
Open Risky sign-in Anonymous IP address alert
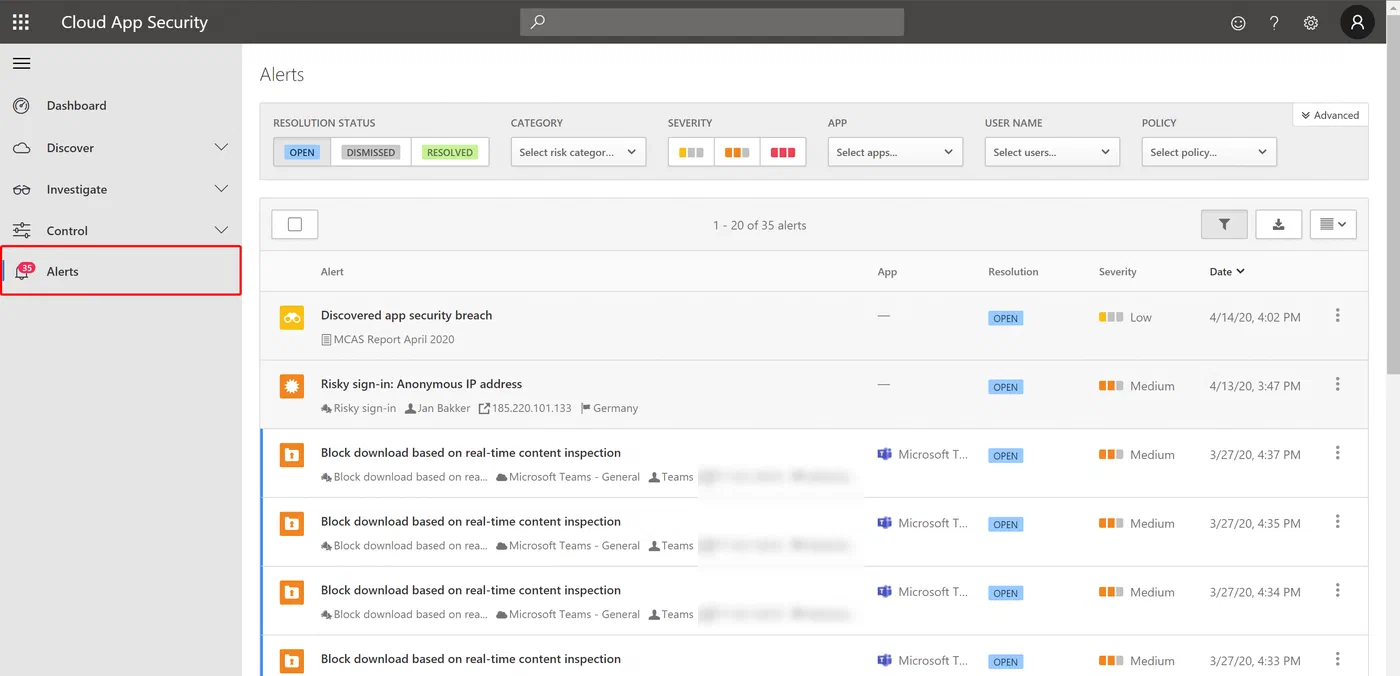pos(421,384)
